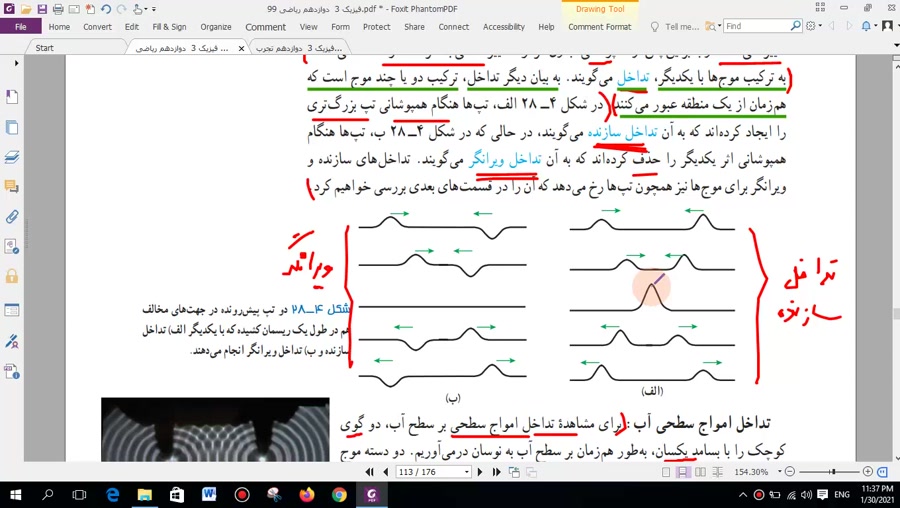
Task: Open the Pages thumbnails panel icon
Action: pyautogui.click(x=11, y=127)
